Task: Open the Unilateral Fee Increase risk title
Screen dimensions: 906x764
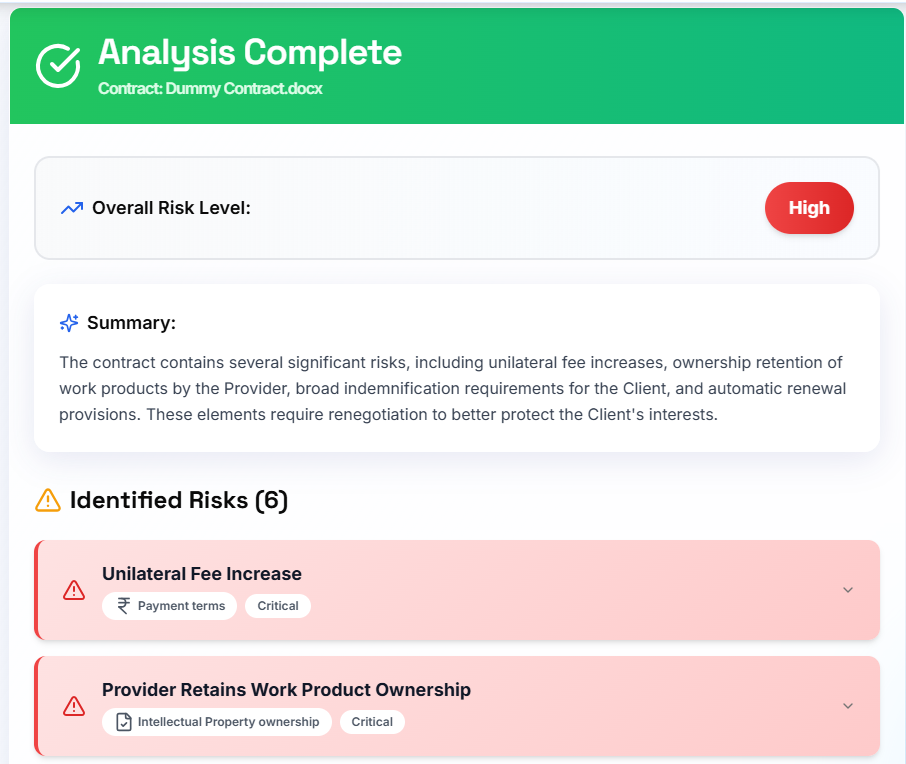Action: [x=202, y=574]
